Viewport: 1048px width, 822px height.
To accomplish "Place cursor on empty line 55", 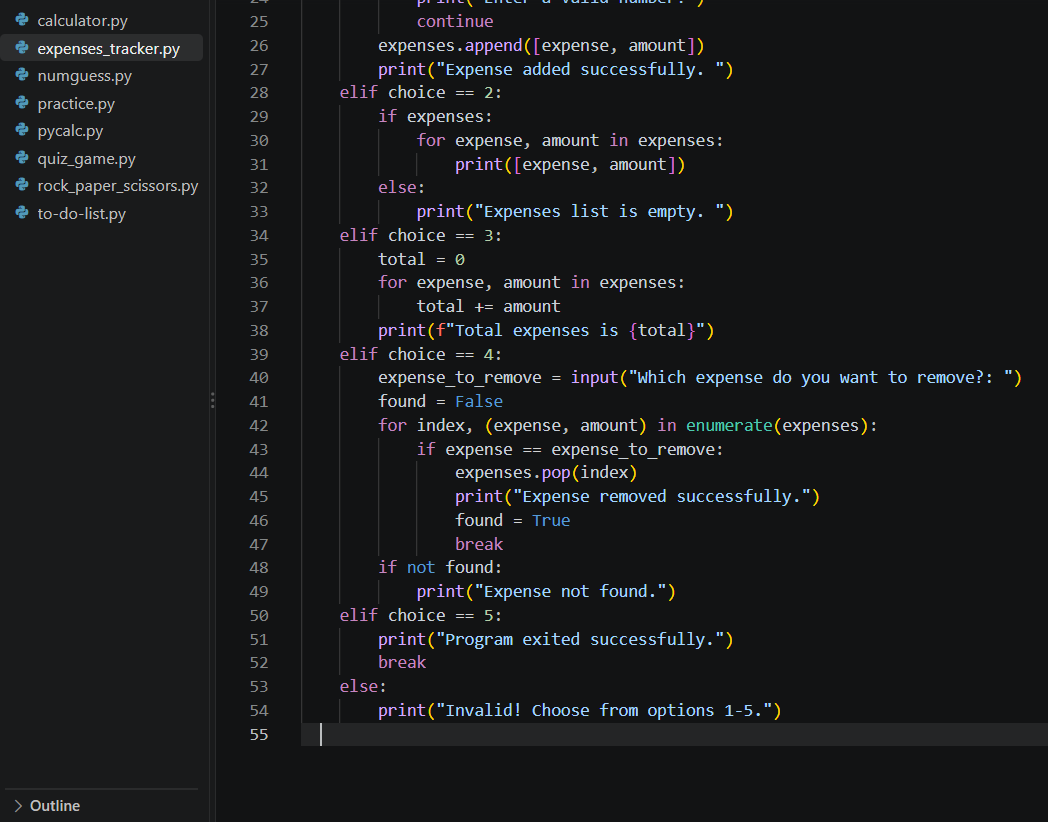I will 674,734.
